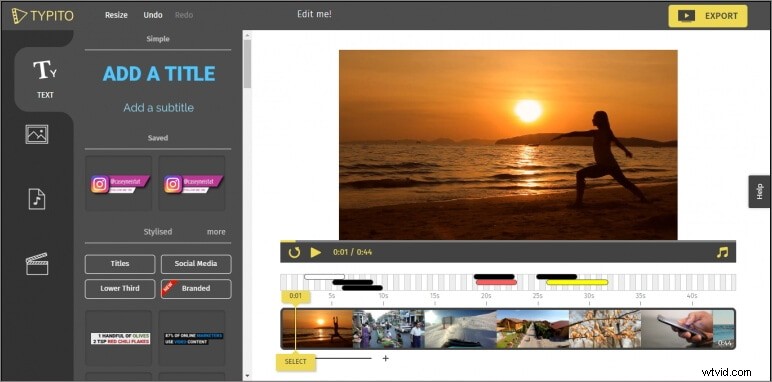Image resolution: width=772 pixels, height=382 pixels.
Task: Click the SELECT button under timeline
Action: coord(295,362)
